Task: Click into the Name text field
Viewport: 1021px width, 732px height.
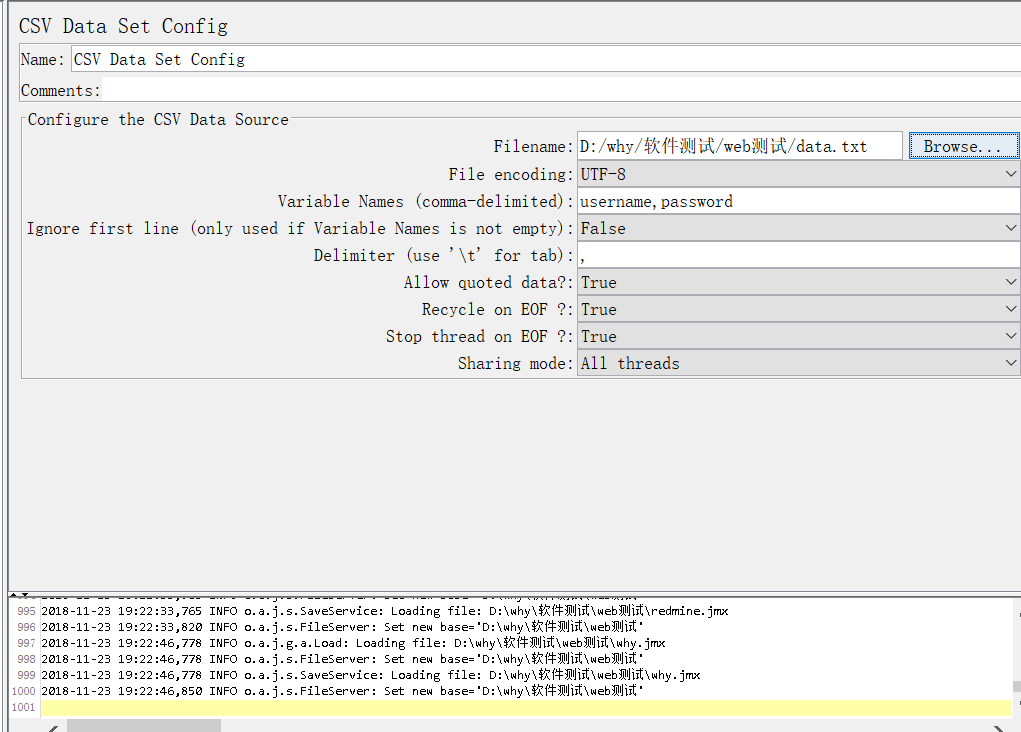Action: [x=545, y=59]
